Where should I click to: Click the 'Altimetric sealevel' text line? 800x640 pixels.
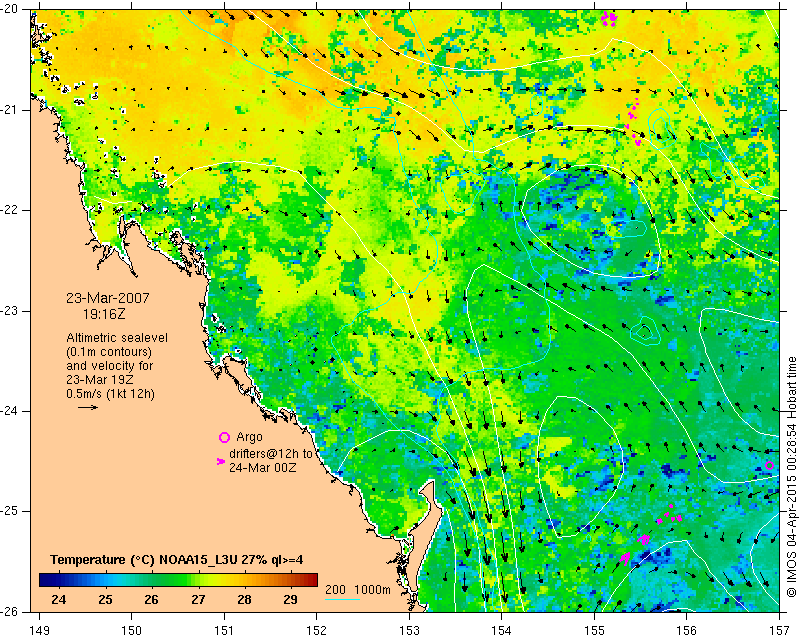tap(117, 338)
